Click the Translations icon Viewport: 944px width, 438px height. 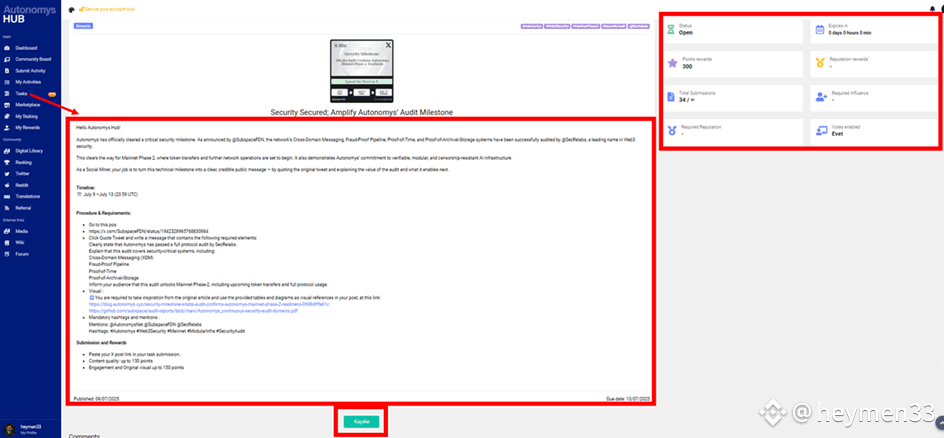(x=7, y=197)
